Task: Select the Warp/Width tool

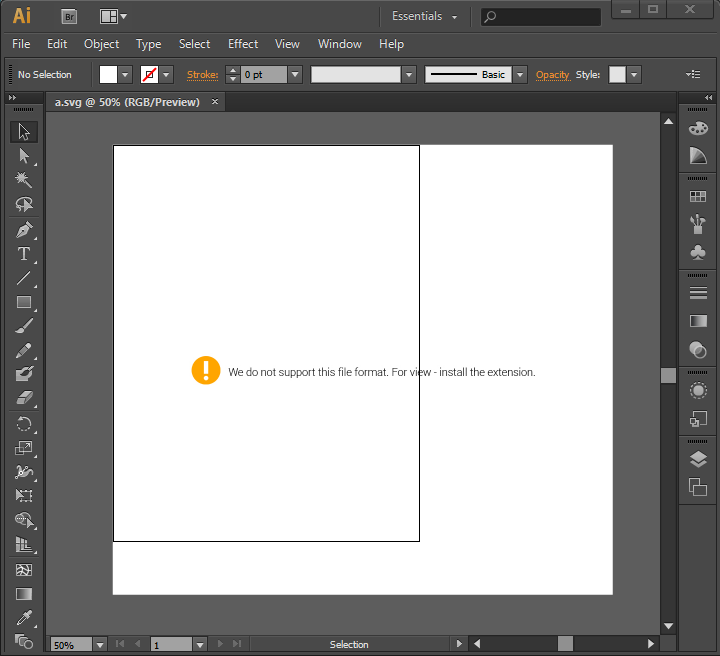Action: tap(24, 472)
